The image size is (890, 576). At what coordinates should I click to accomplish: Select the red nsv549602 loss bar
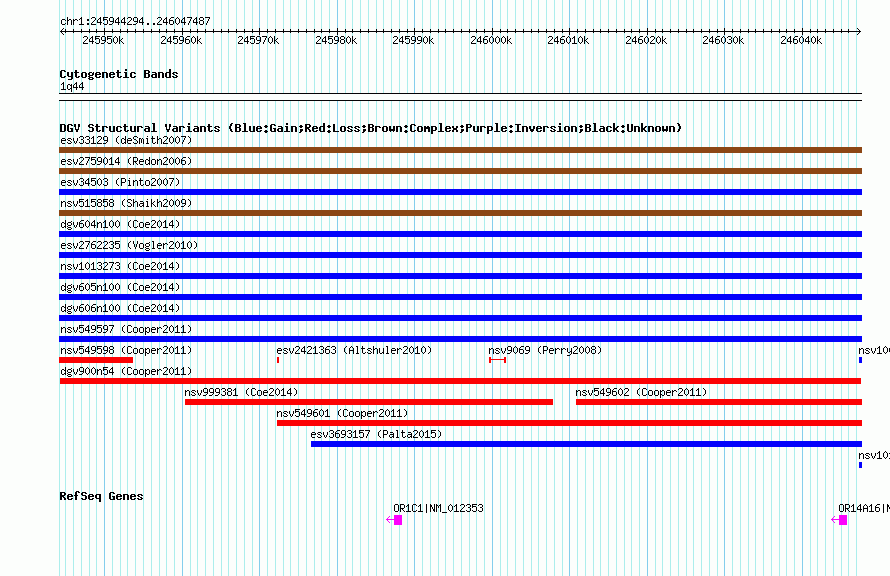coord(719,402)
